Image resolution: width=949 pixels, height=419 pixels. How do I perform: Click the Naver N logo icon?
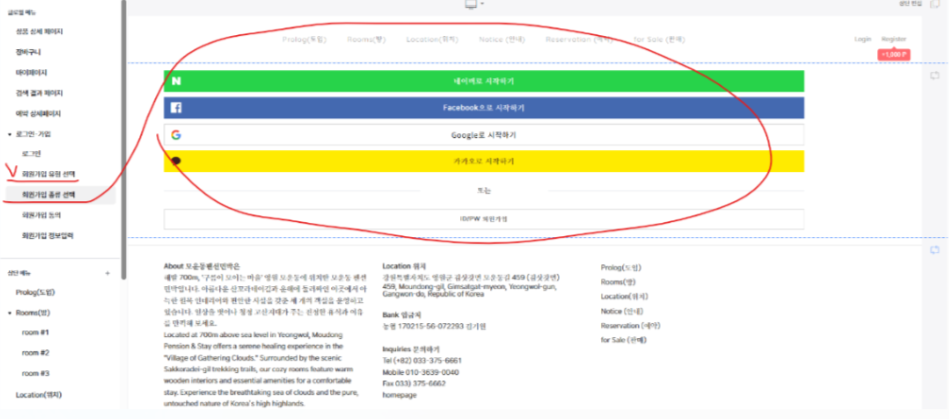(176, 81)
